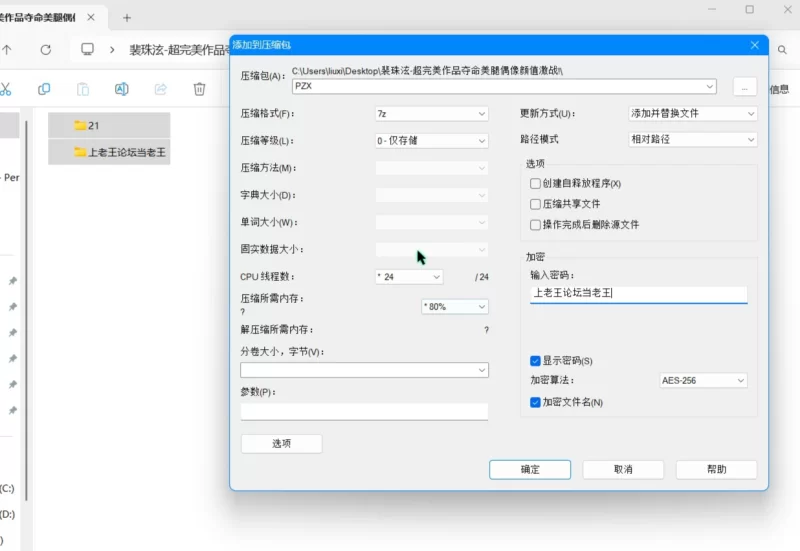Click the 参数 parameters input field
The height and width of the screenshot is (551, 800).
click(x=364, y=411)
